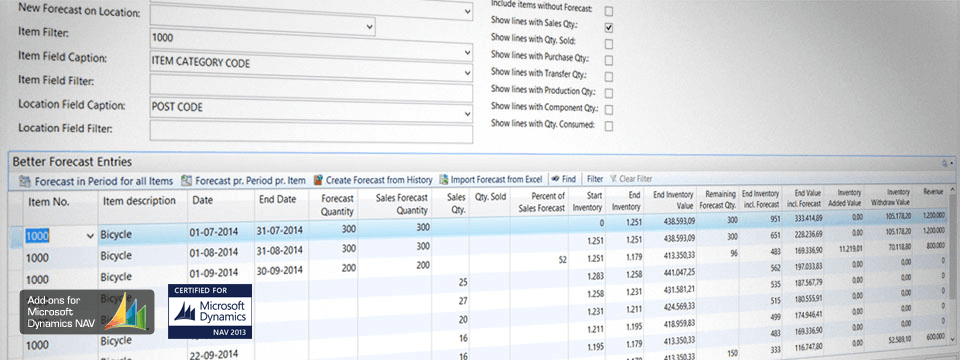
Task: Open the New Forecast on Location dropdown
Action: [x=369, y=26]
